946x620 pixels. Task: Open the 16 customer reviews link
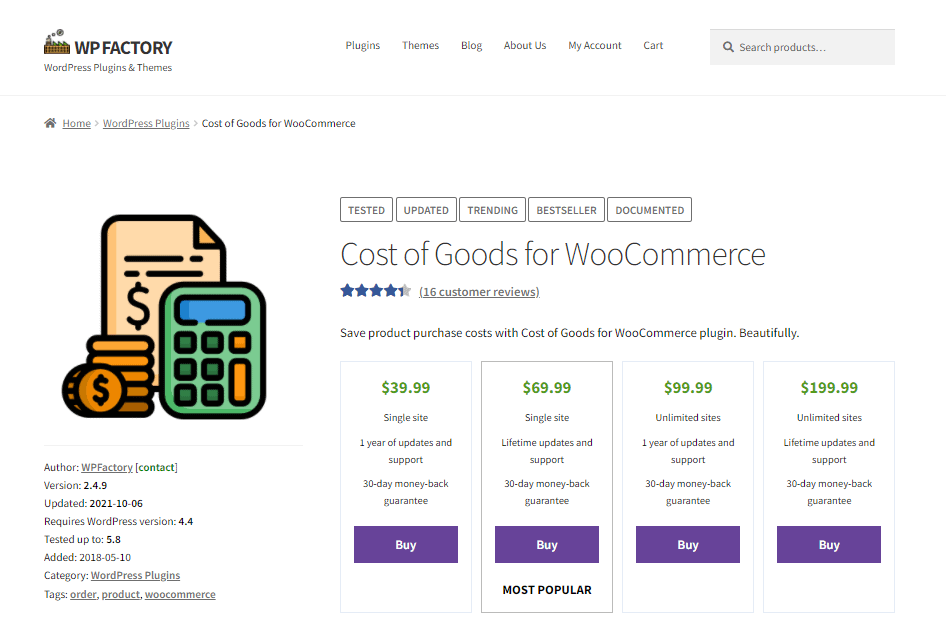coord(479,292)
